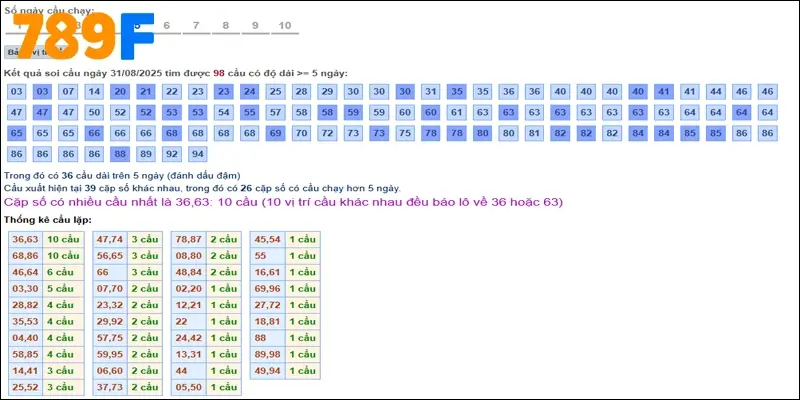Switch to the 10-day run tab
Image resolution: width=800 pixels, height=400 pixels.
(285, 25)
